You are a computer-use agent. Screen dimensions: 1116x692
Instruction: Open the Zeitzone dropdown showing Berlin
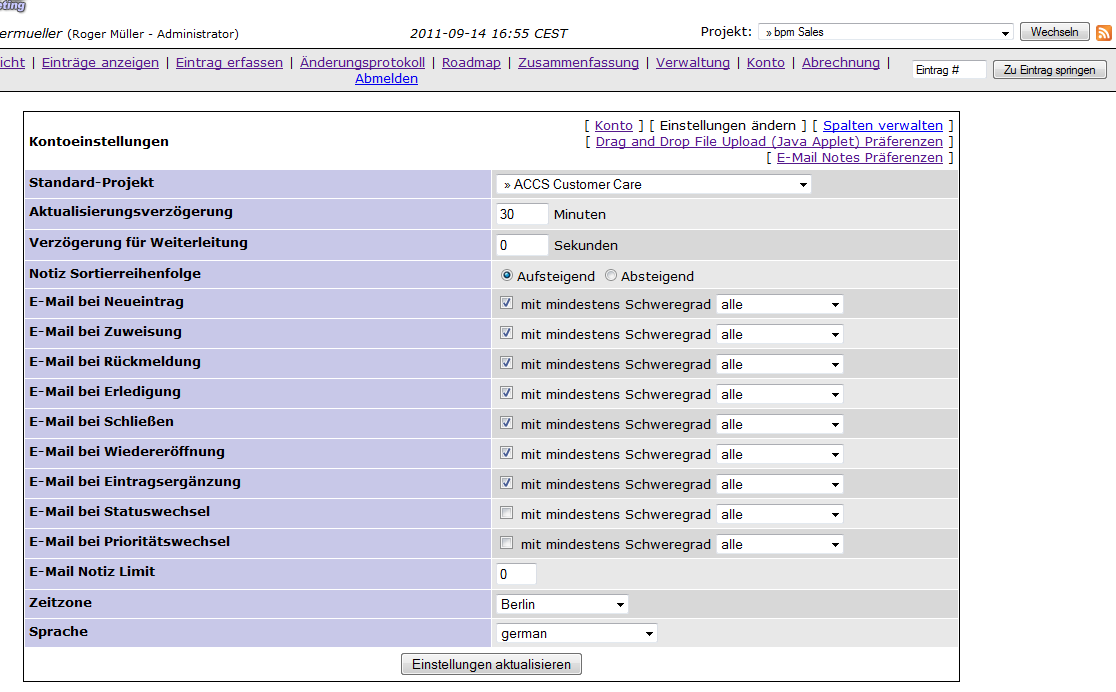562,604
